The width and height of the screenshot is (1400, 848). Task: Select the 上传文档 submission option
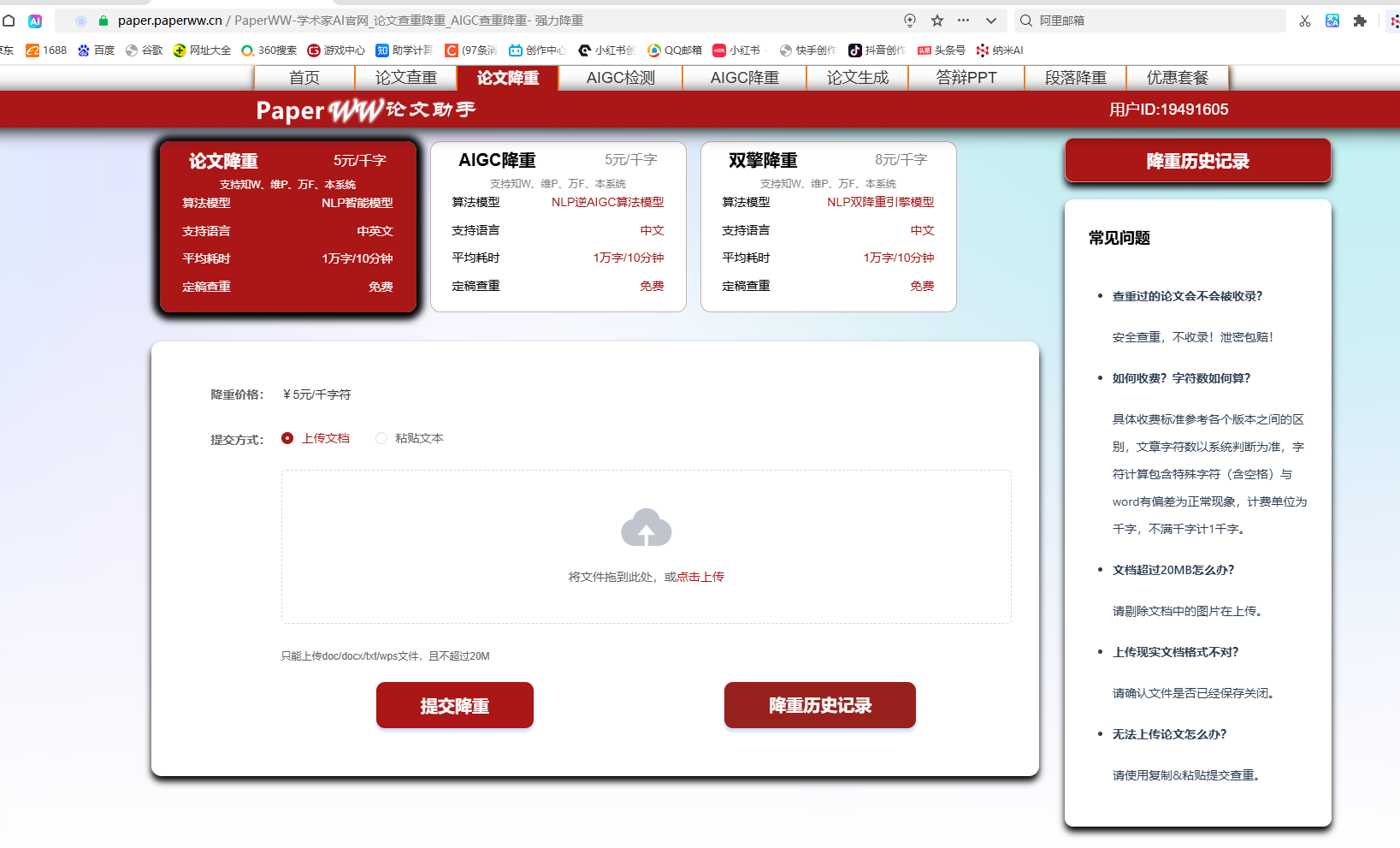click(287, 437)
